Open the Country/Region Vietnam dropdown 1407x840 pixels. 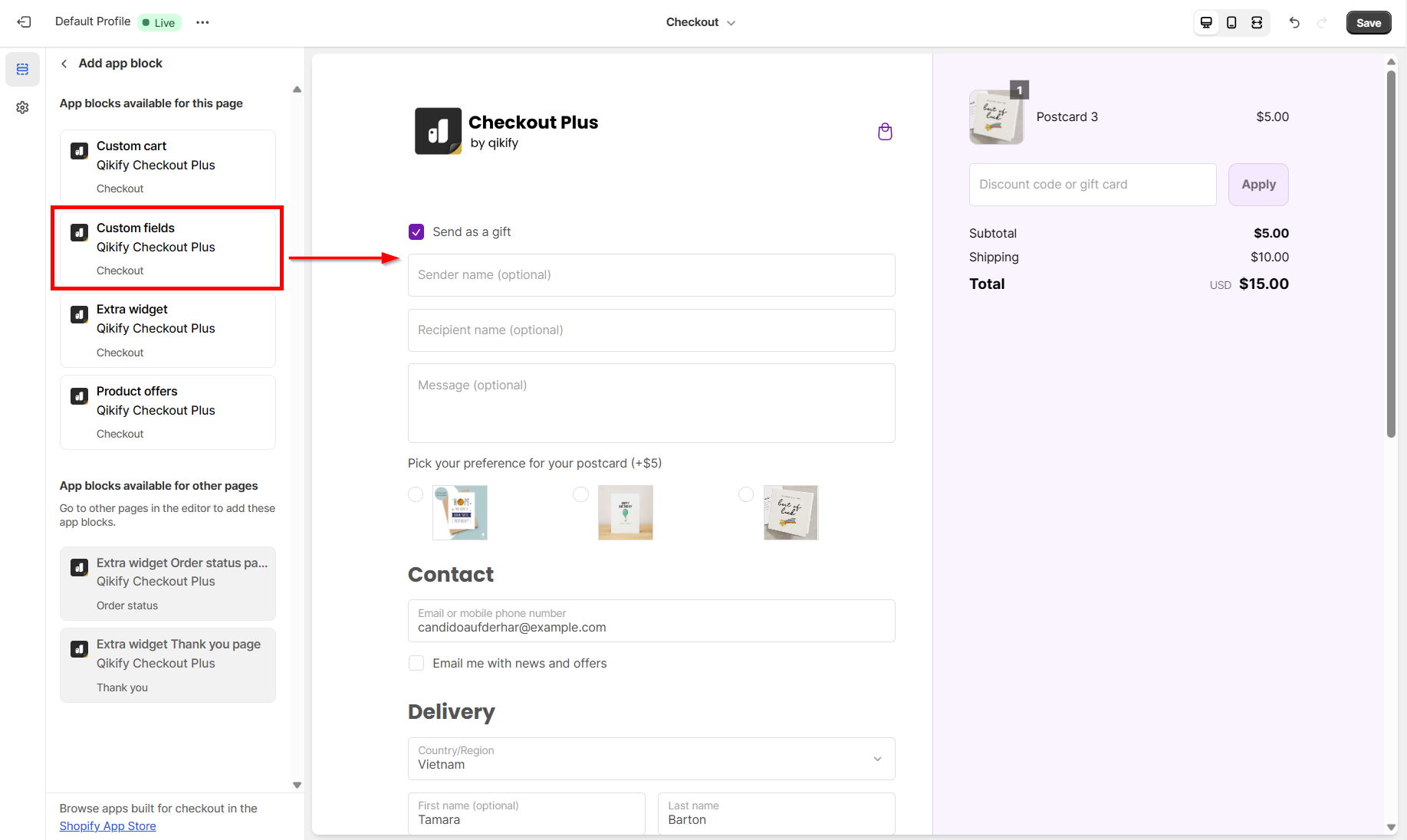coord(652,759)
